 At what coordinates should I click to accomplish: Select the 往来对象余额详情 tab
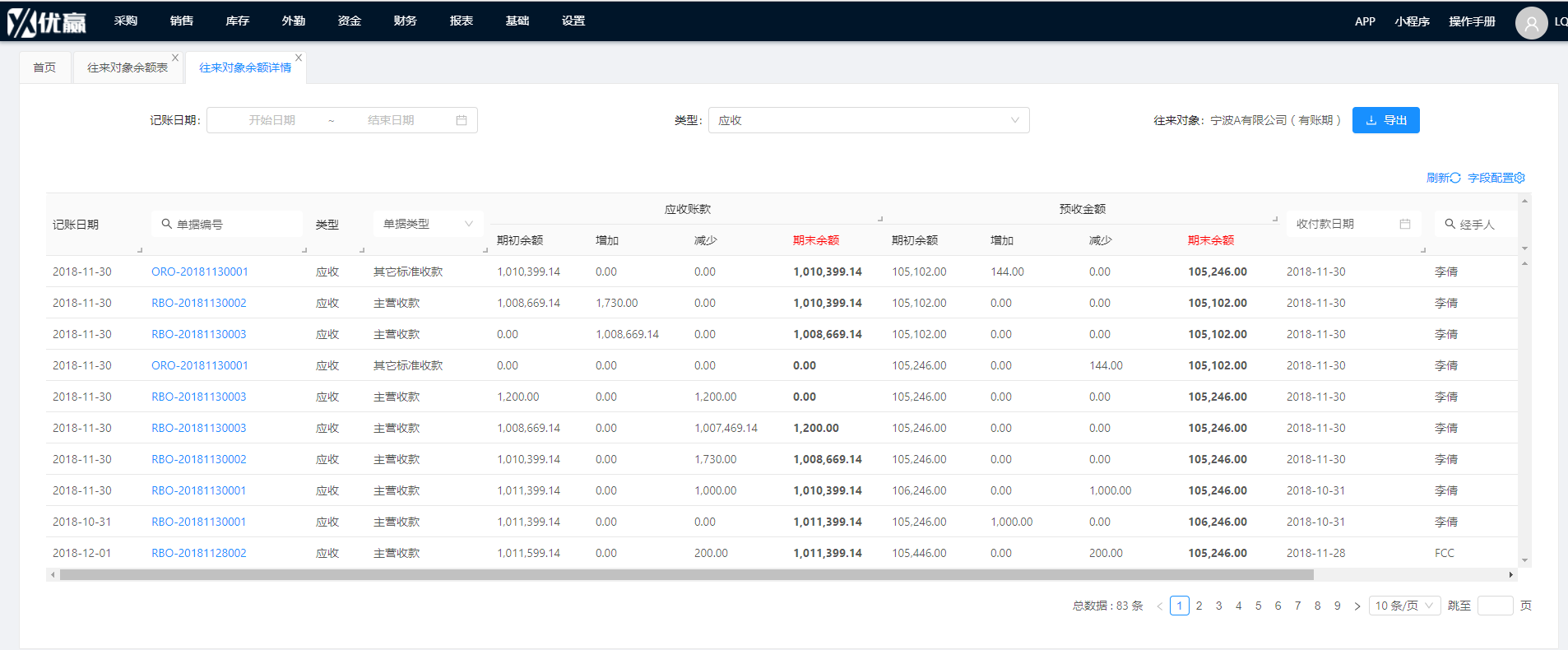pos(245,67)
